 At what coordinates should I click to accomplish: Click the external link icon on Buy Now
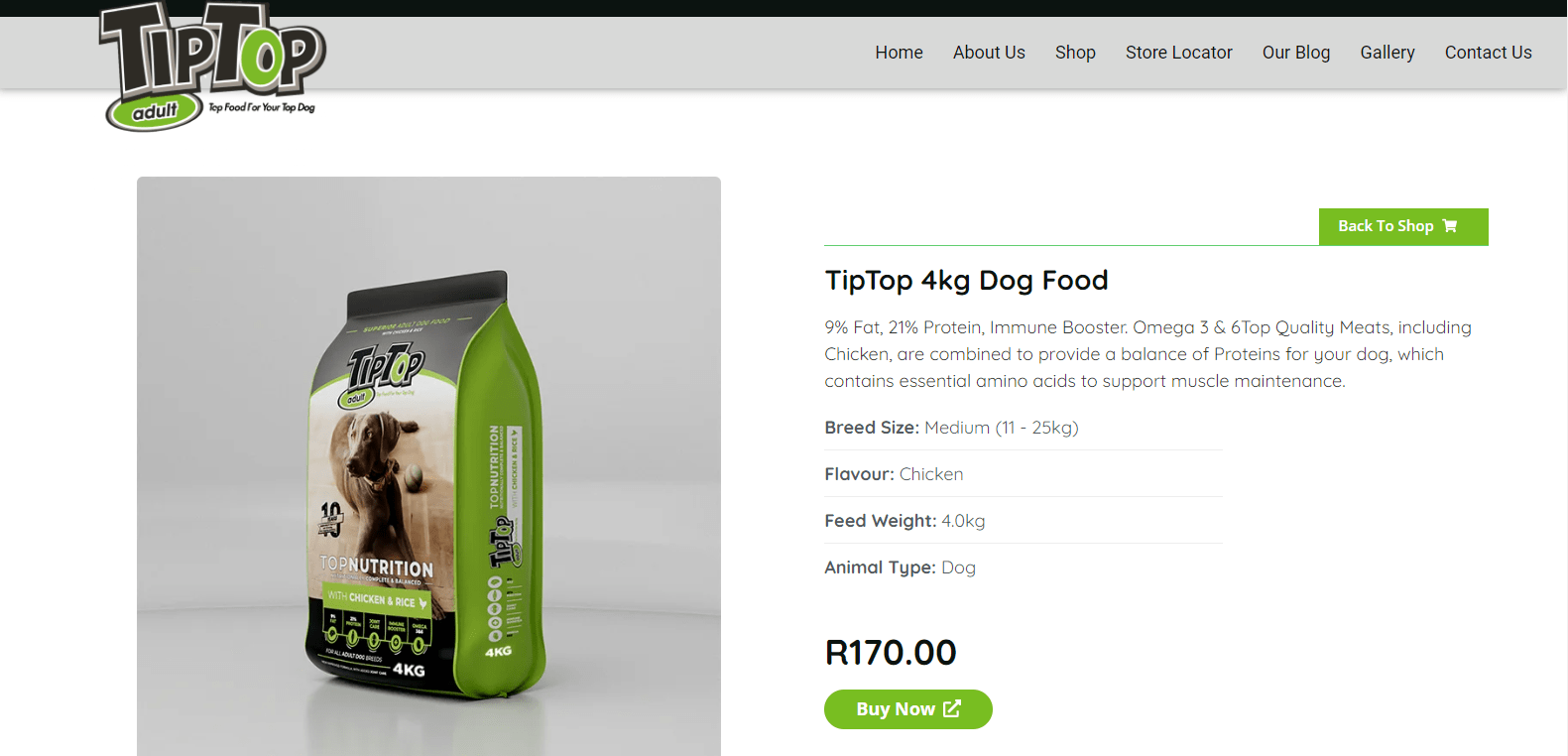click(952, 708)
